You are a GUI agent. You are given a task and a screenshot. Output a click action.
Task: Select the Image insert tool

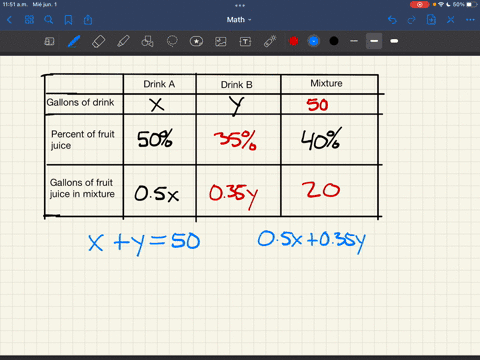coord(221,41)
